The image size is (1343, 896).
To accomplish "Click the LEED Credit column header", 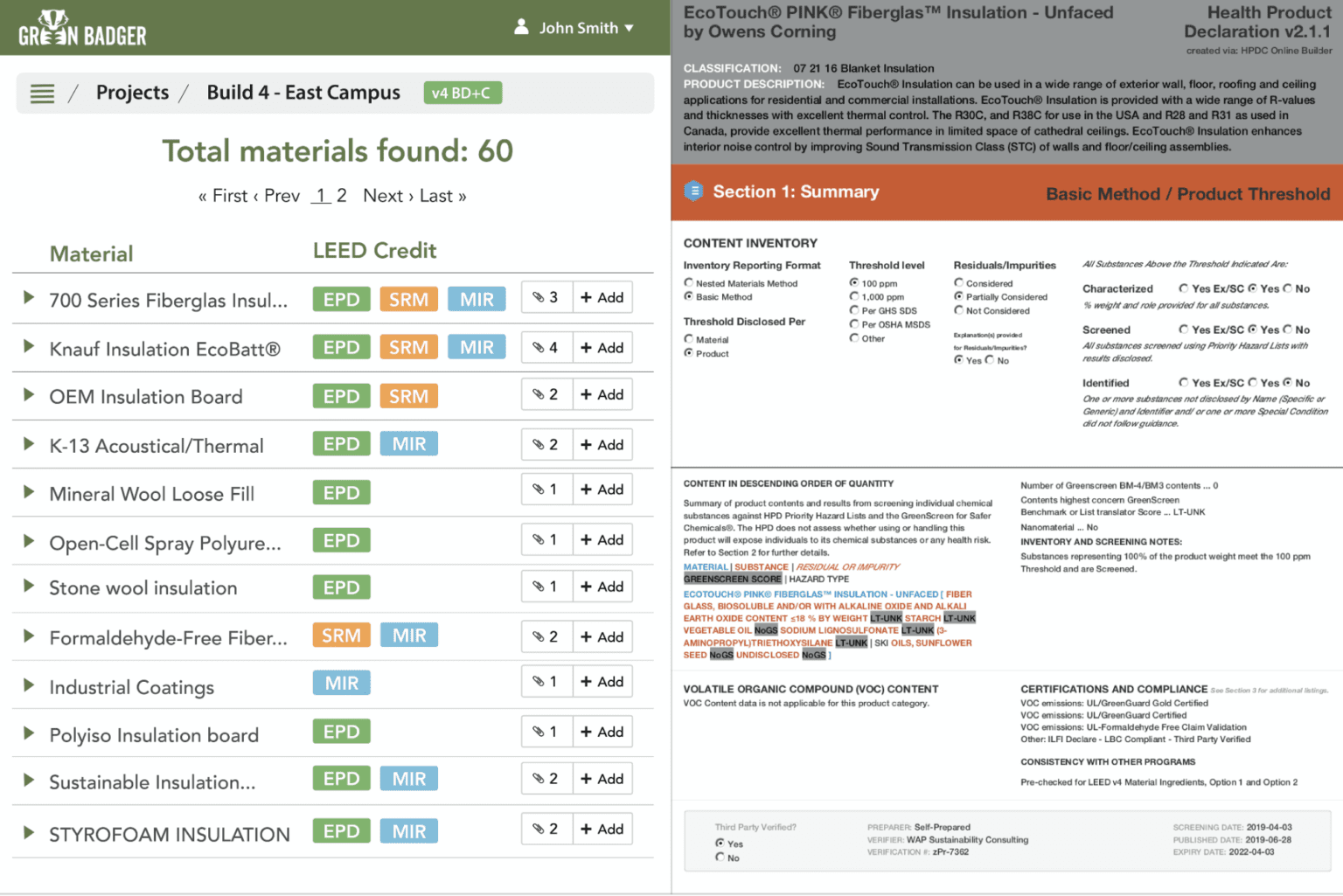I will tap(375, 251).
